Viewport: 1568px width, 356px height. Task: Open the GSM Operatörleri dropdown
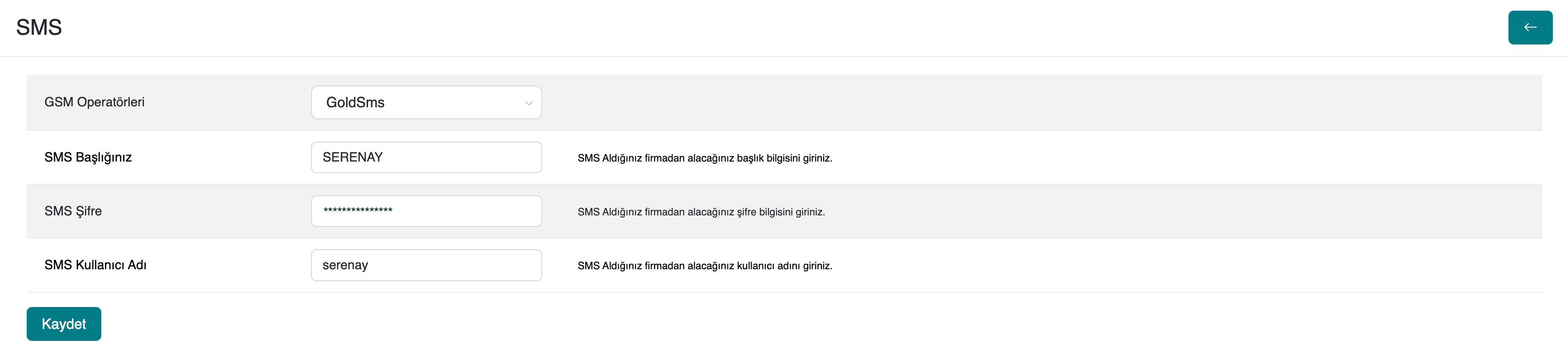[x=426, y=102]
